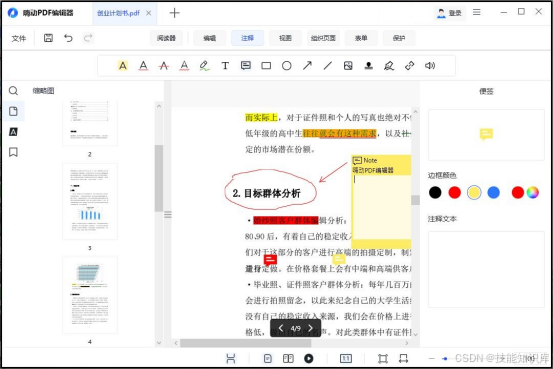The width and height of the screenshot is (553, 369).
Task: Click the 登录 login button
Action: point(449,13)
